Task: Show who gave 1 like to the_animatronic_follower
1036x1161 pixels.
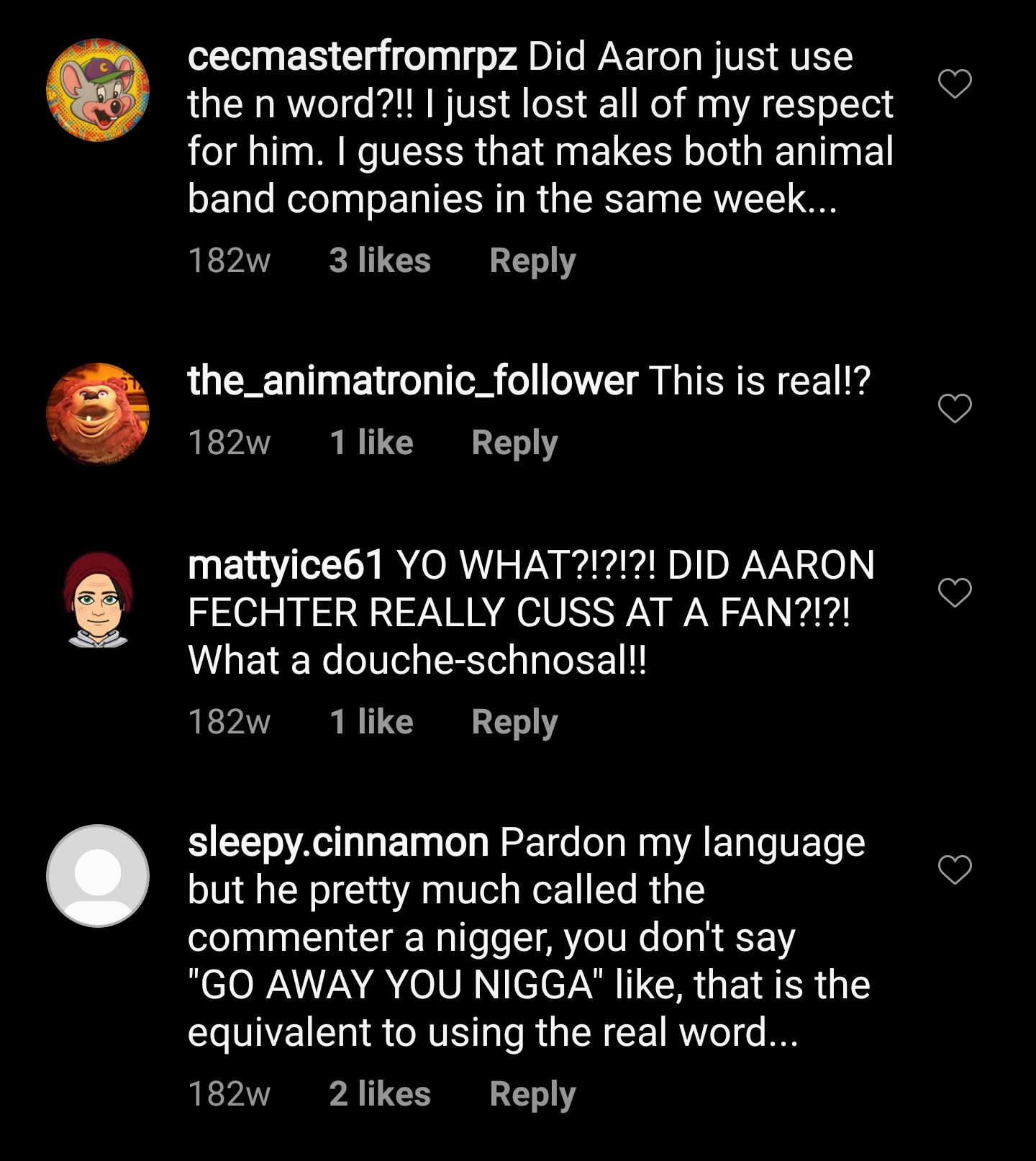Action: click(x=371, y=443)
